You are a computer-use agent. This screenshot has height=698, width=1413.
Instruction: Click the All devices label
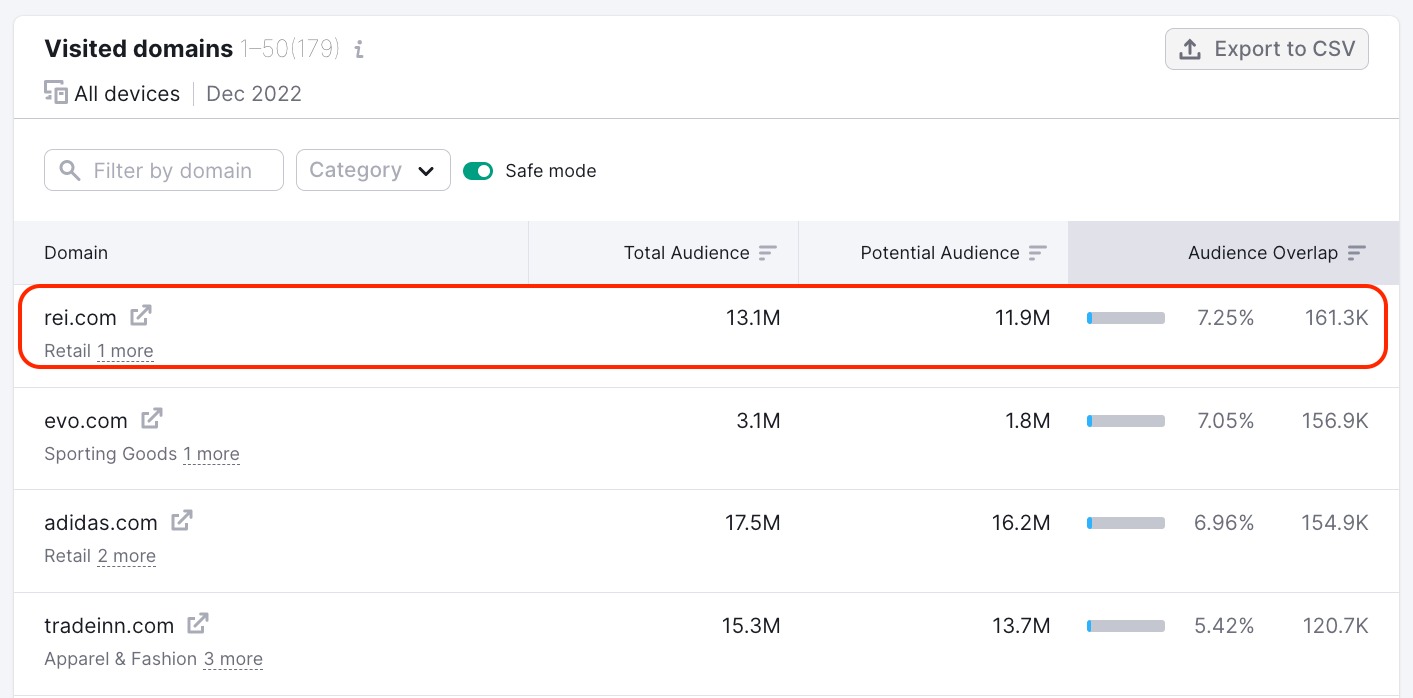click(127, 94)
